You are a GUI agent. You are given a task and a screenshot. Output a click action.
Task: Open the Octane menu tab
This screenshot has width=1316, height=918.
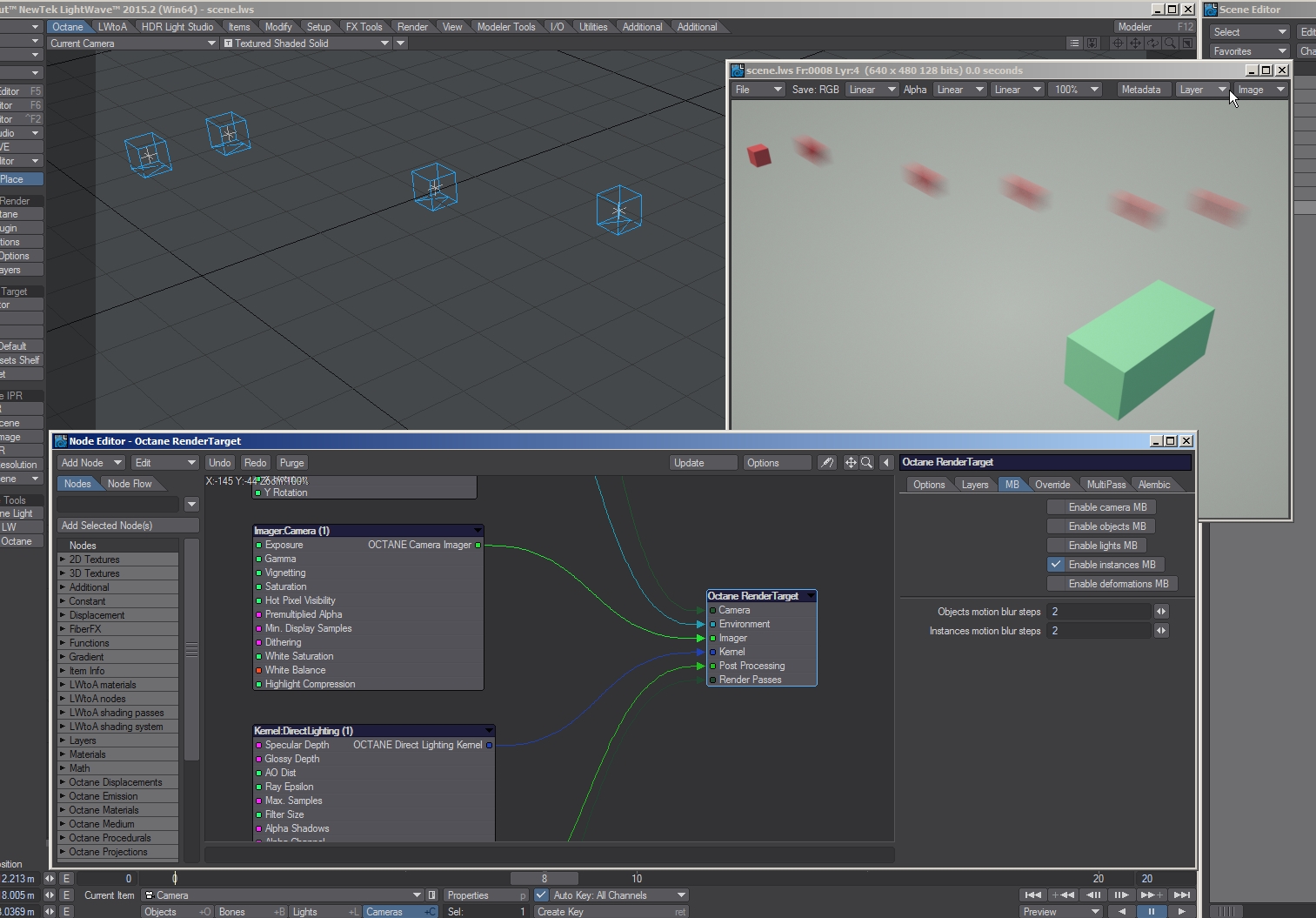click(x=68, y=27)
